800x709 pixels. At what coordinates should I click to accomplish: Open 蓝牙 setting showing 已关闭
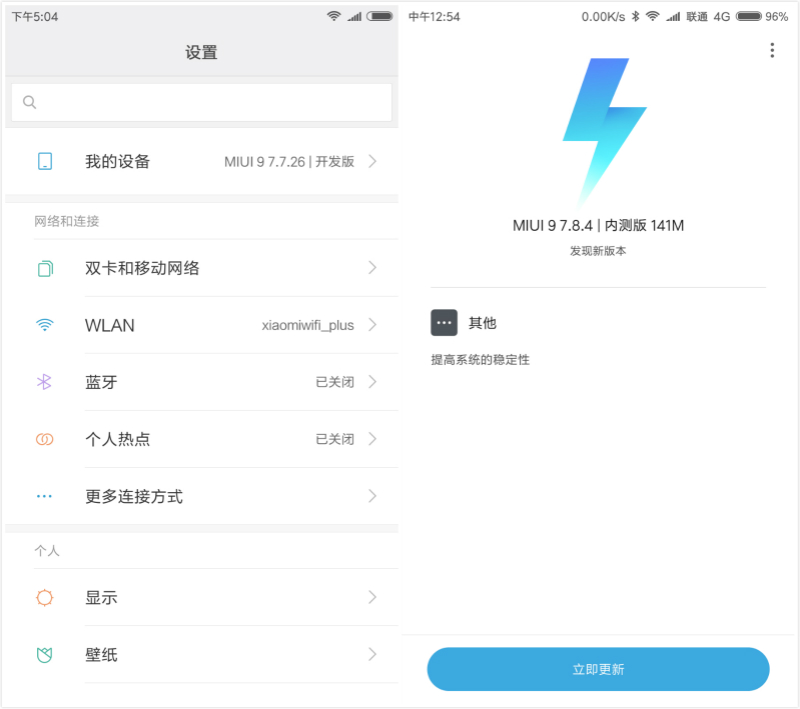click(202, 382)
